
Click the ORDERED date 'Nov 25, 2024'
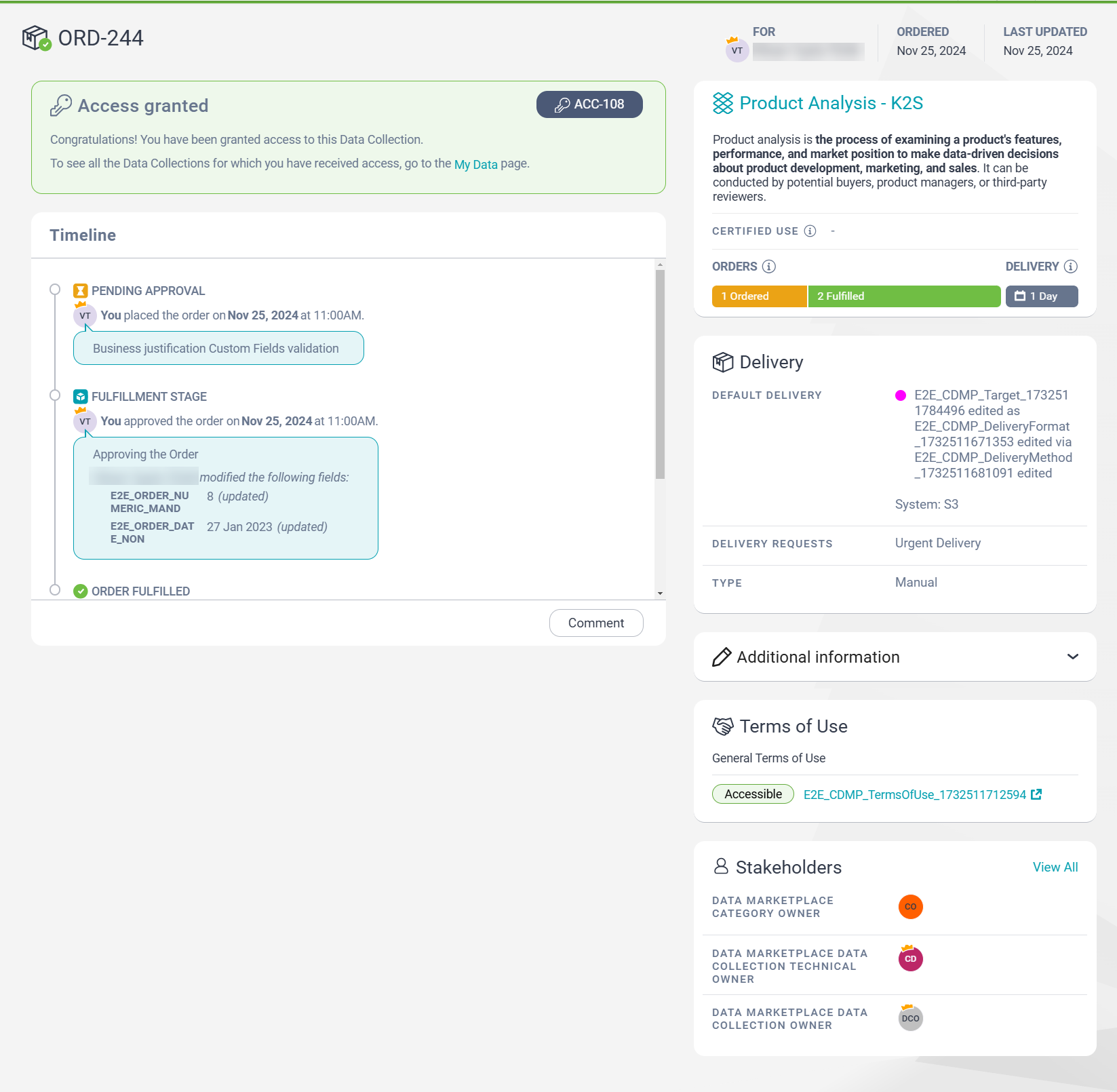(x=931, y=51)
